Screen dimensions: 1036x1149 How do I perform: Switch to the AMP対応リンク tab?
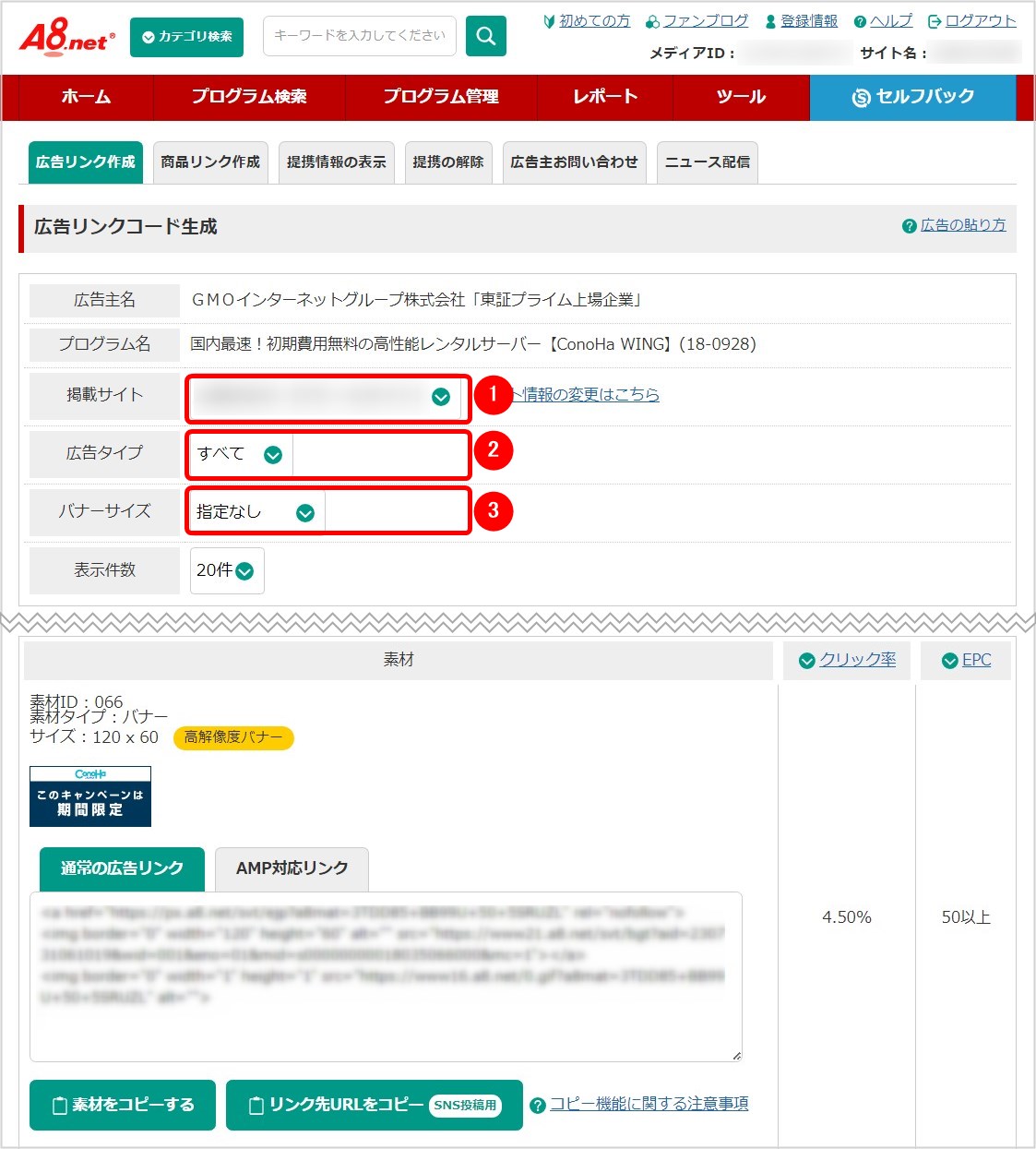(x=291, y=868)
